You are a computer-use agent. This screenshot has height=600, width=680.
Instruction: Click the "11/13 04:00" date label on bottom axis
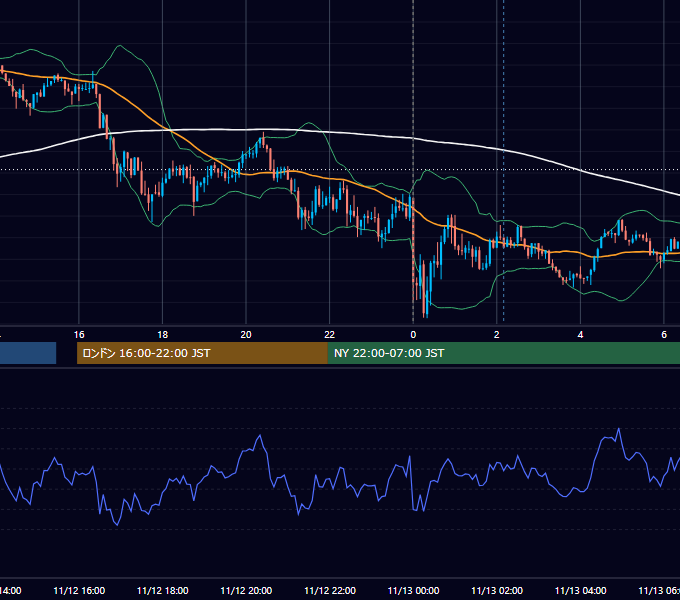click(581, 590)
